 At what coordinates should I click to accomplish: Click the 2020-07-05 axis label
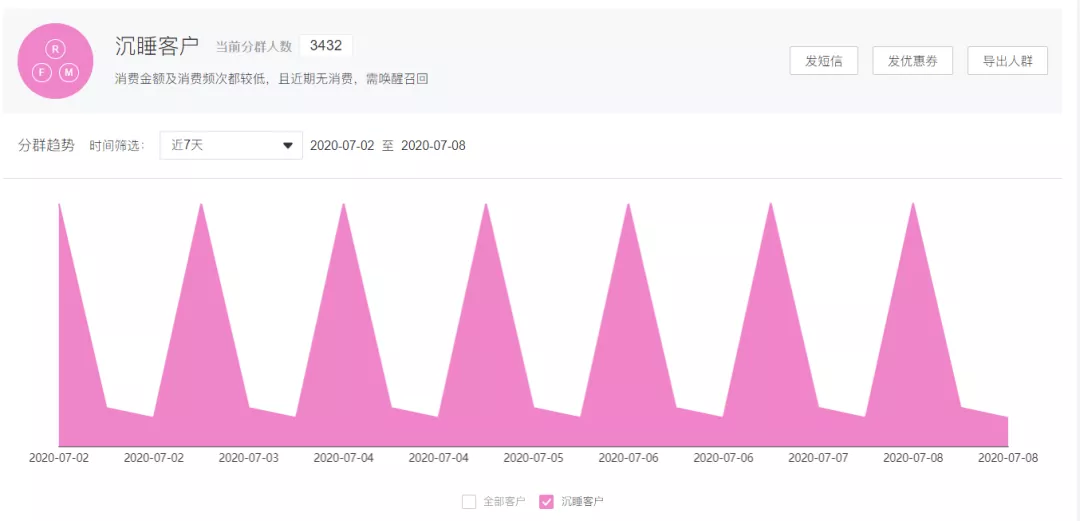click(533, 458)
